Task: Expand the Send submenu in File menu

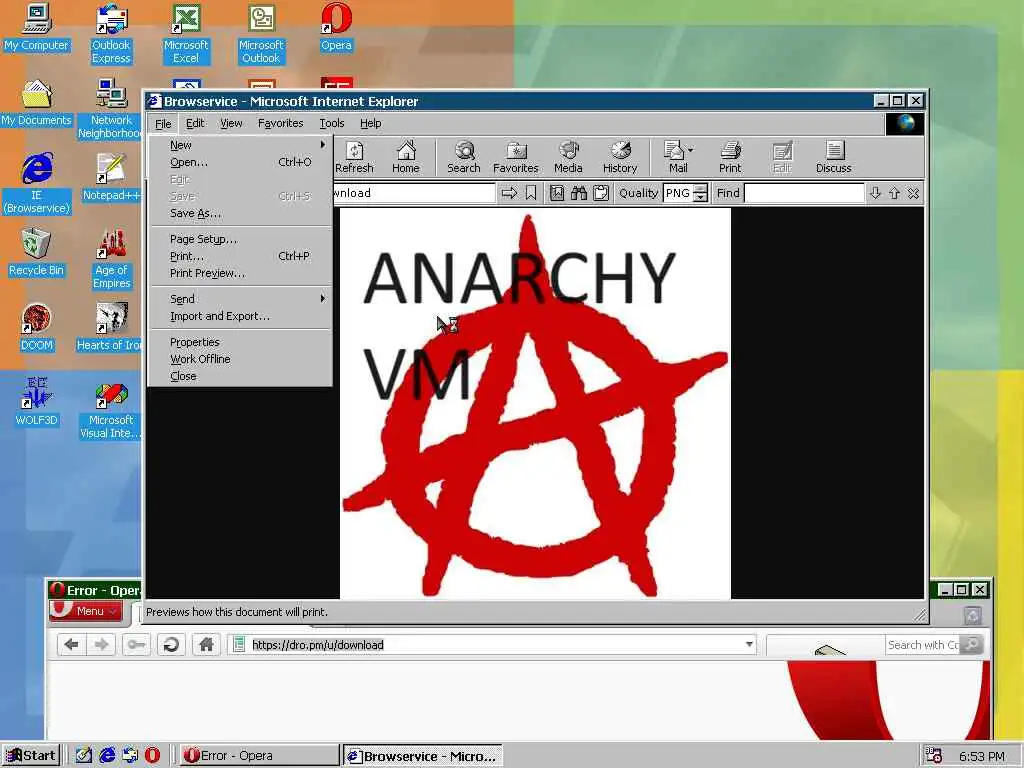Action: point(242,299)
